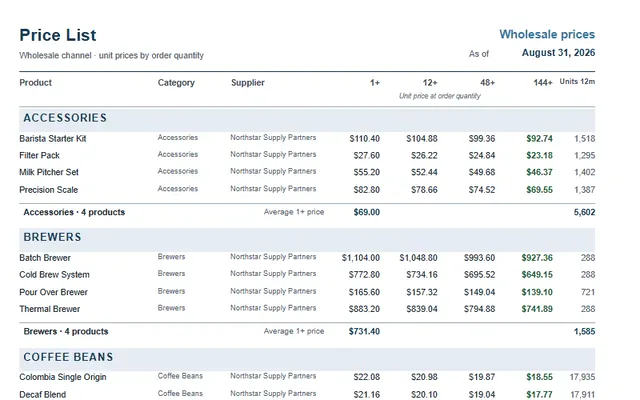Click the Product column header
640x400 pixels.
point(36,82)
